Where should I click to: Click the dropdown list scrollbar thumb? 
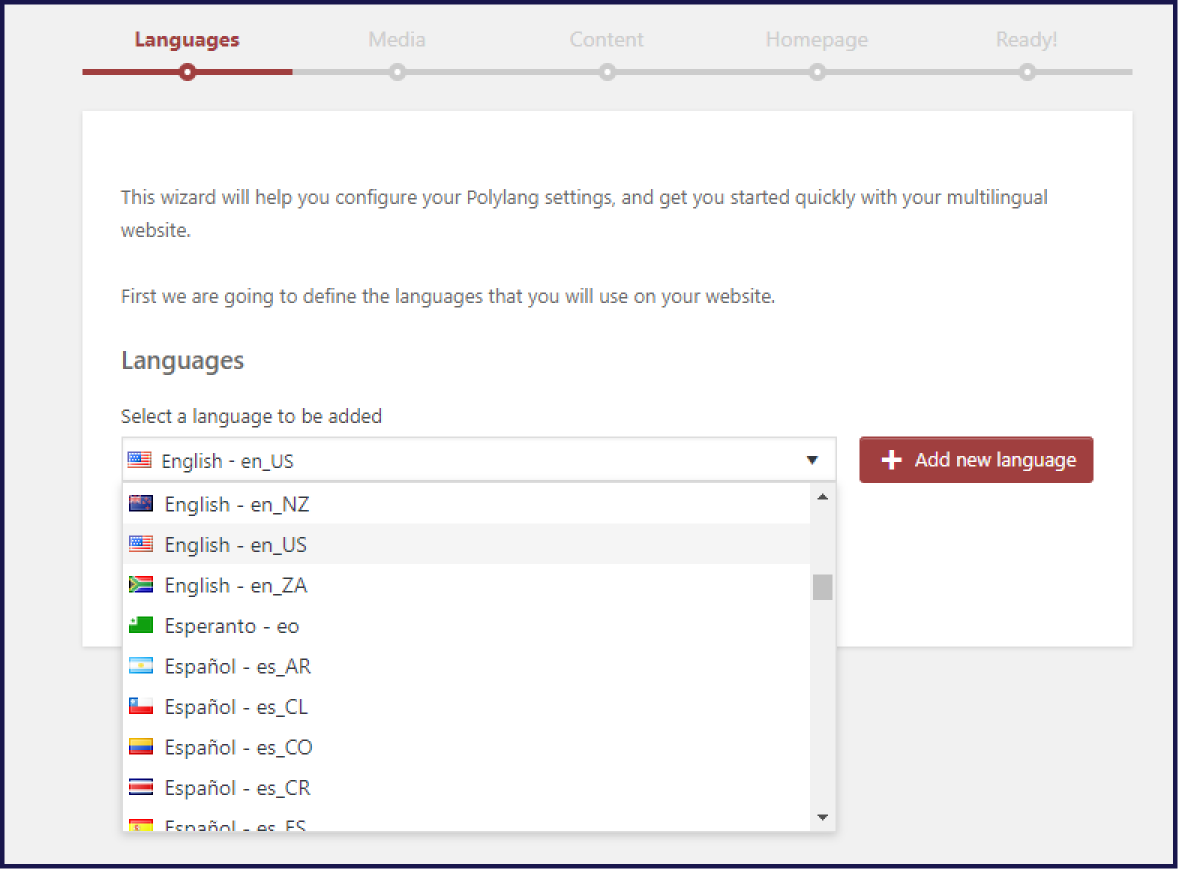point(823,587)
